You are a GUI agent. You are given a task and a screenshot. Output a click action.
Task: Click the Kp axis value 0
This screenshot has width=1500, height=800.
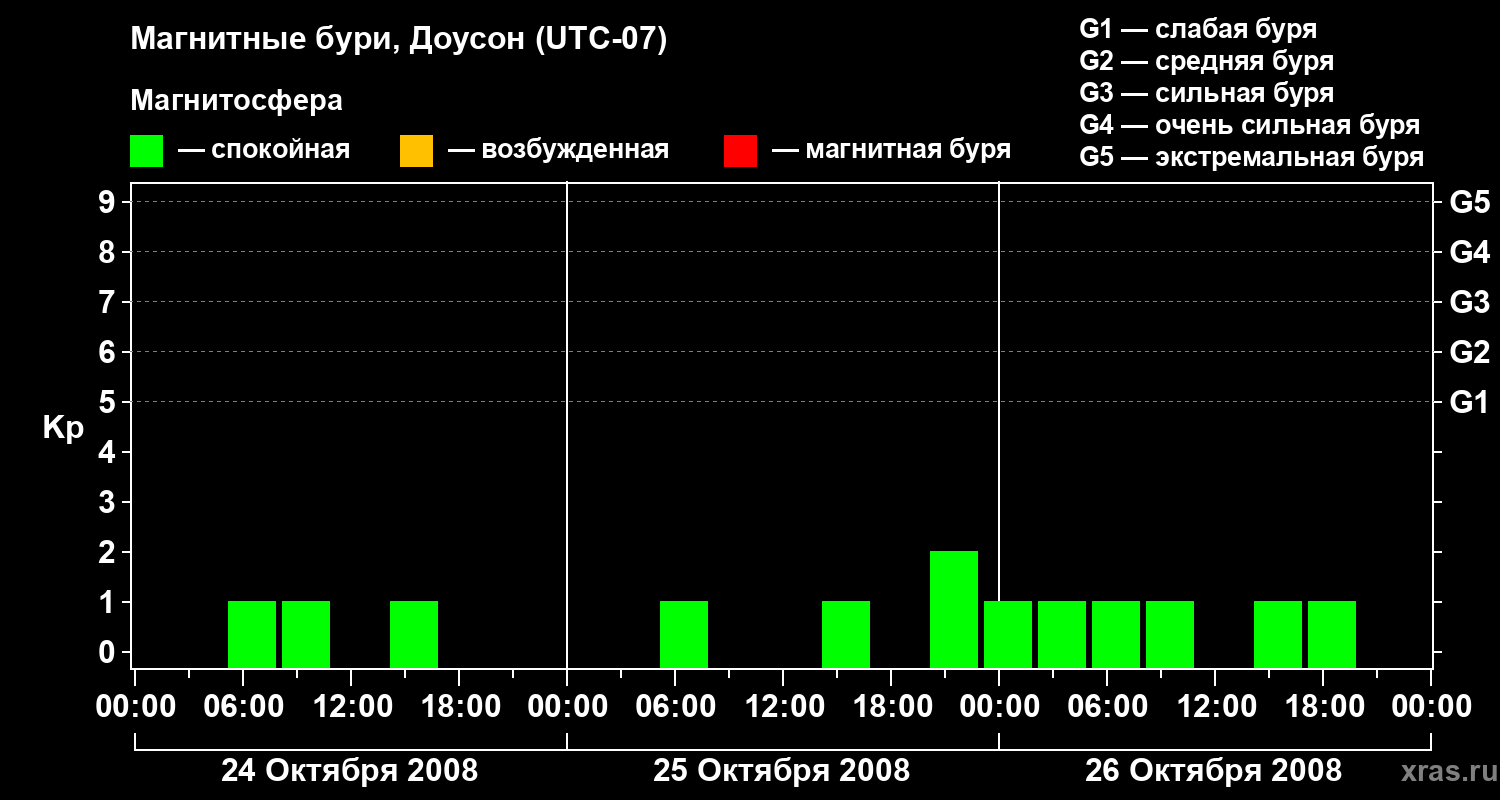[x=108, y=653]
